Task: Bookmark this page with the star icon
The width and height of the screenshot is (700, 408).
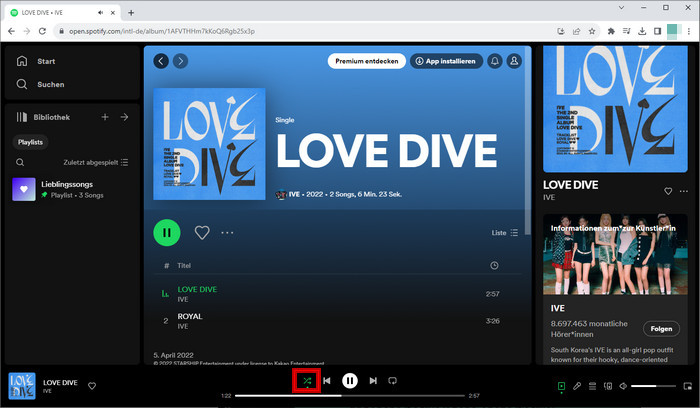Action: [x=592, y=31]
